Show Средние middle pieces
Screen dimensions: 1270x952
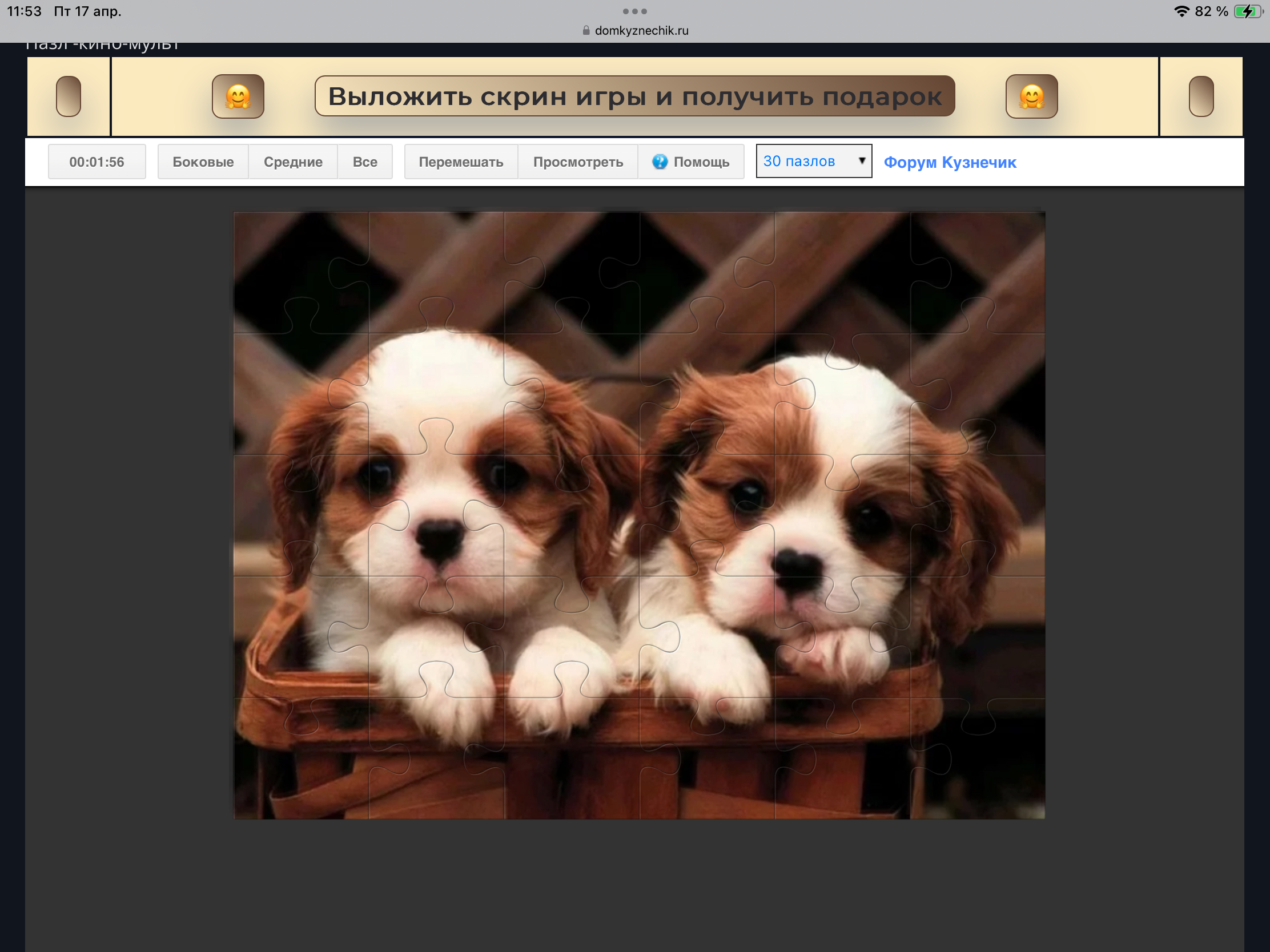click(x=293, y=162)
